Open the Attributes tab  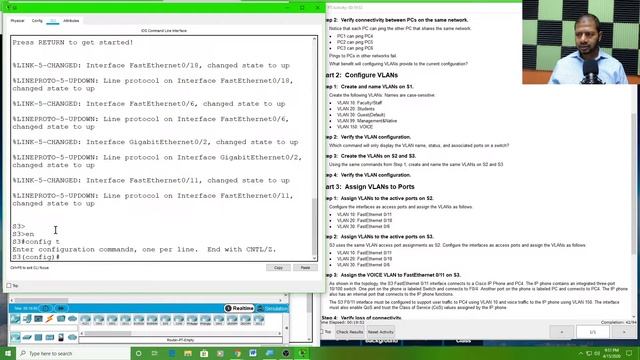(71, 20)
